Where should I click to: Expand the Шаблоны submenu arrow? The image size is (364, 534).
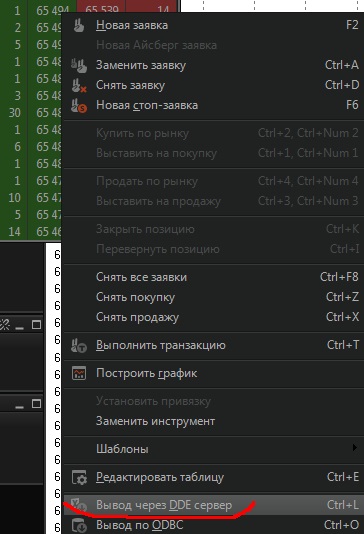click(x=354, y=447)
